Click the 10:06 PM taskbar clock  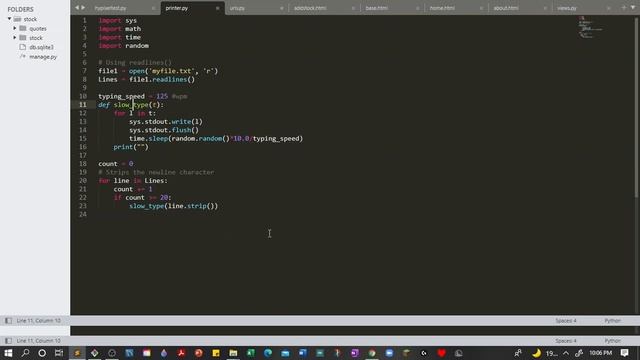coord(600,353)
